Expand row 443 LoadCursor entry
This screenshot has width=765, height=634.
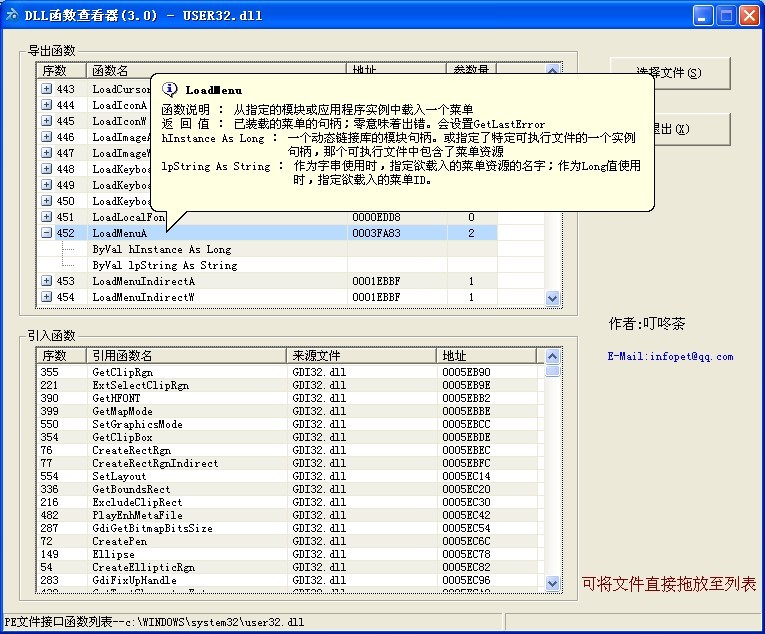46,88
